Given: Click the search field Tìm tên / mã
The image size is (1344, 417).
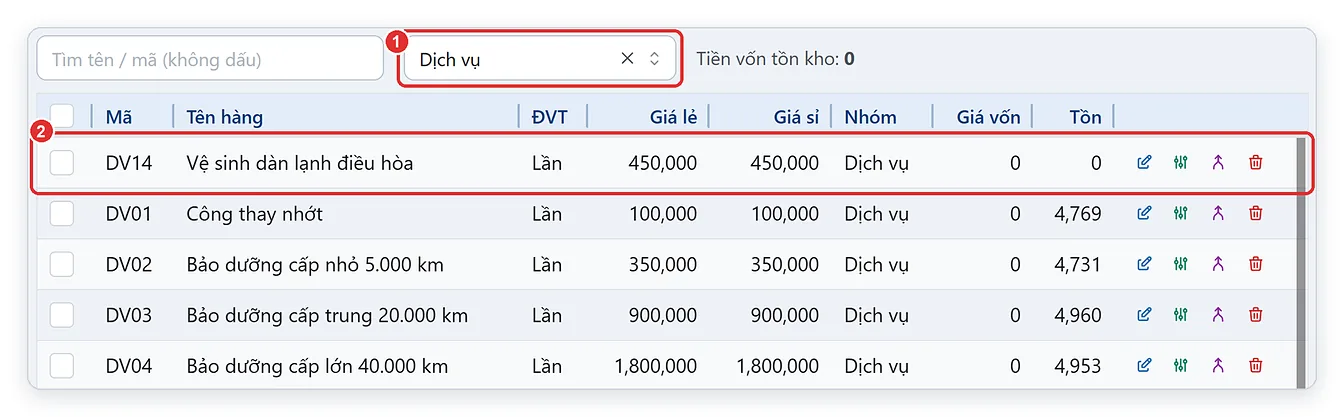Looking at the screenshot, I should [210, 59].
